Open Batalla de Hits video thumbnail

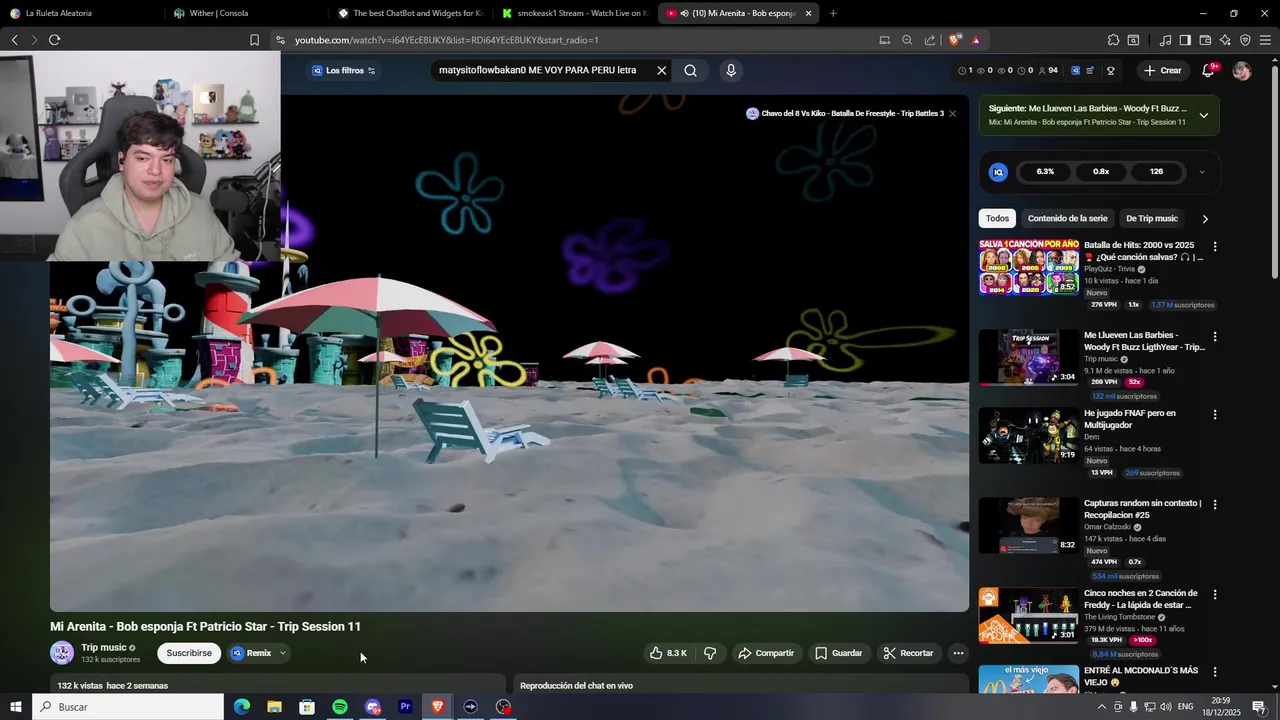pos(1029,267)
